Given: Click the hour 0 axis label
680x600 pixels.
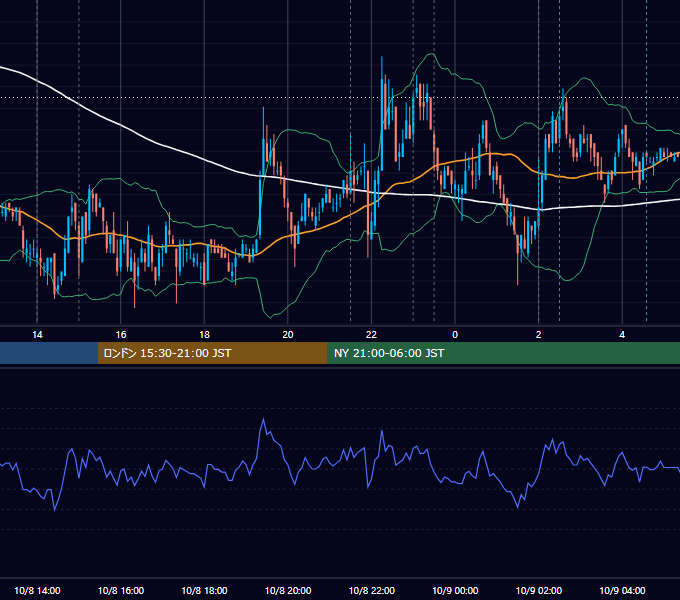Looking at the screenshot, I should pos(455,335).
